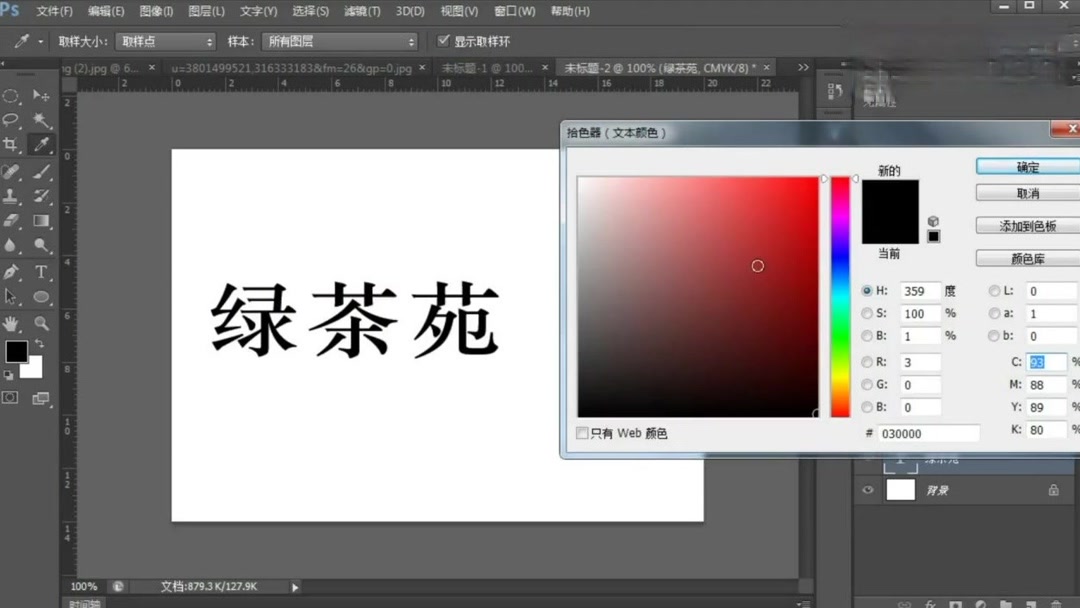The image size is (1080, 608).
Task: Open the 滤镜 menu
Action: click(362, 11)
